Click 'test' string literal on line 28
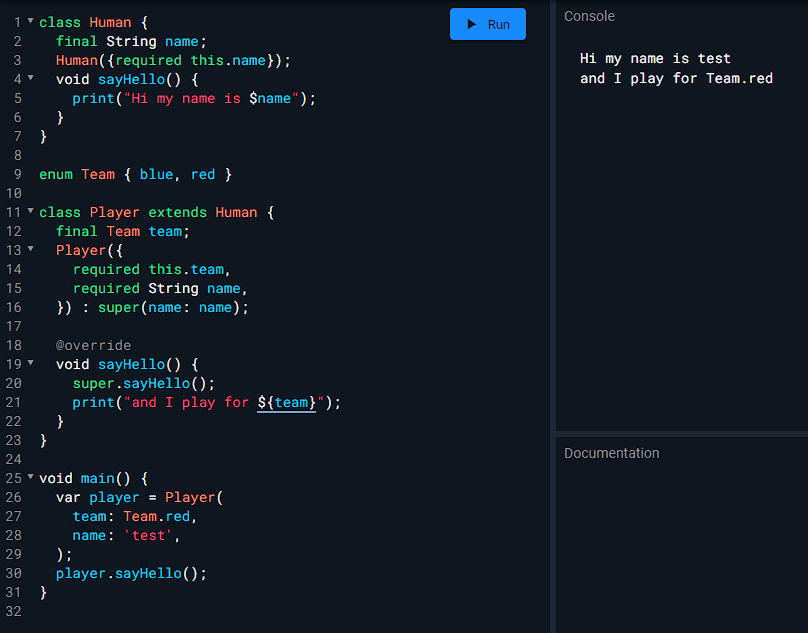 click(x=148, y=536)
